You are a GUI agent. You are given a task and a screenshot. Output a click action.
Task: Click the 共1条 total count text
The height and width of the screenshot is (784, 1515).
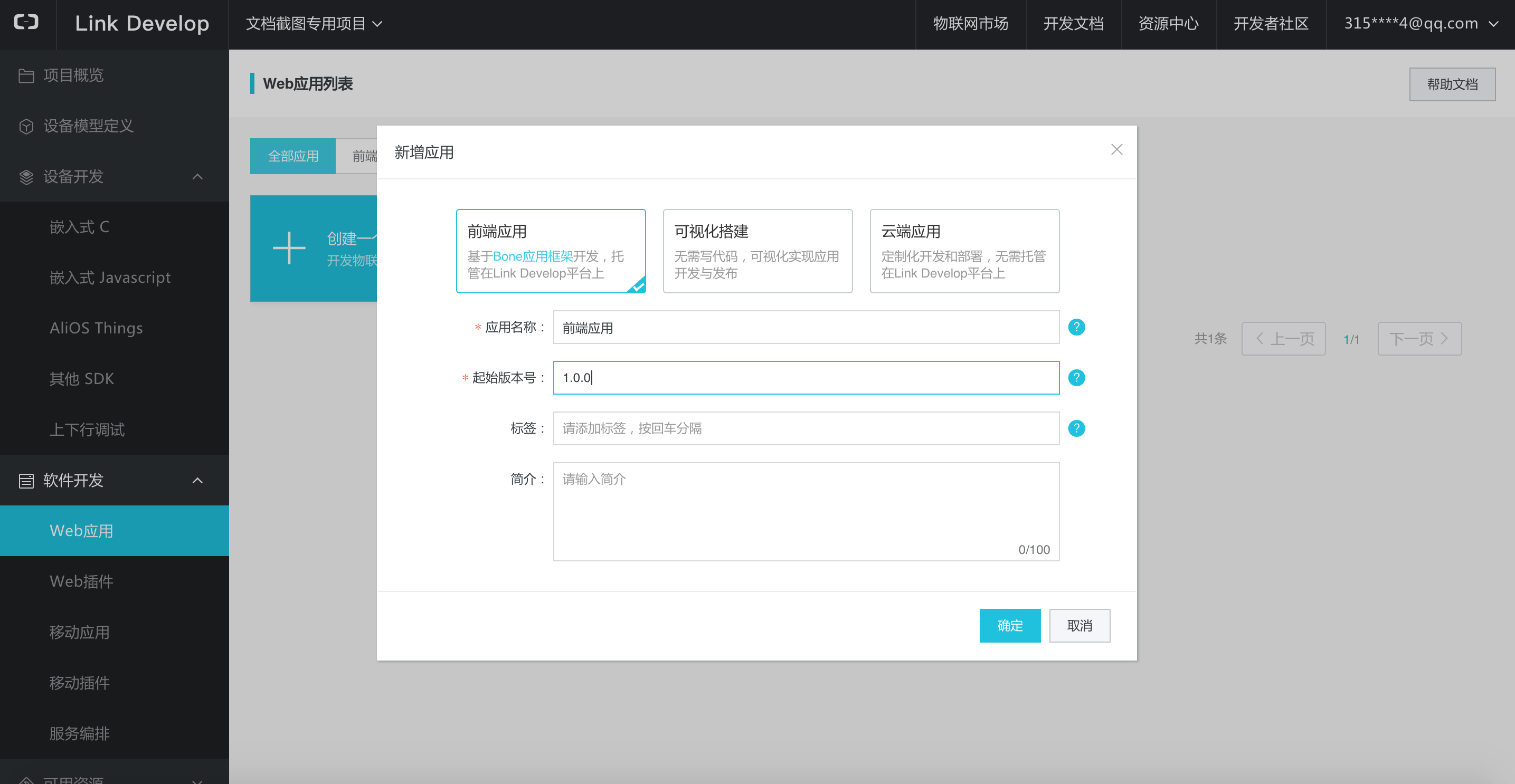tap(1210, 339)
